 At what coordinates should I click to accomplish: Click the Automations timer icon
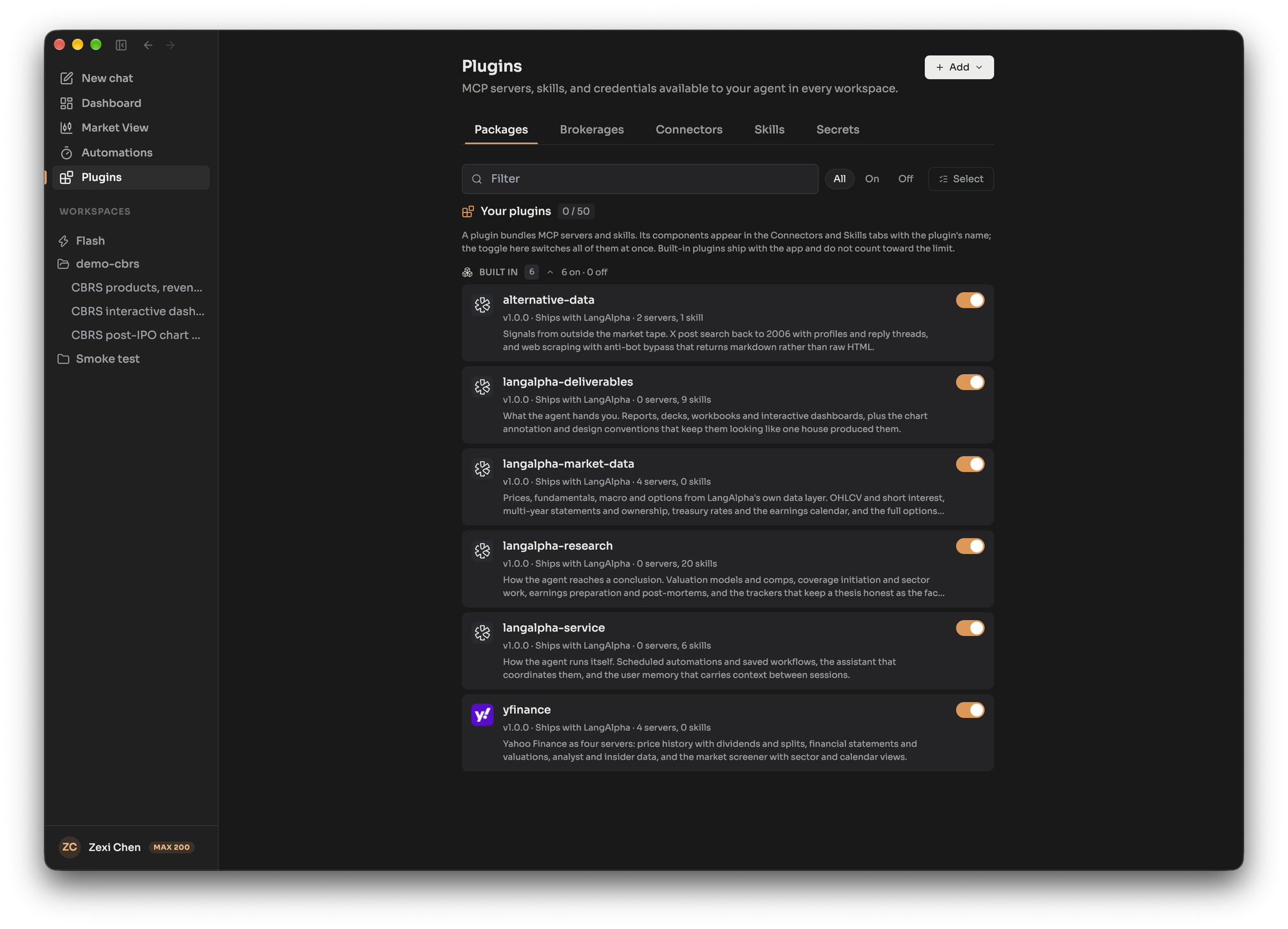[x=66, y=153]
